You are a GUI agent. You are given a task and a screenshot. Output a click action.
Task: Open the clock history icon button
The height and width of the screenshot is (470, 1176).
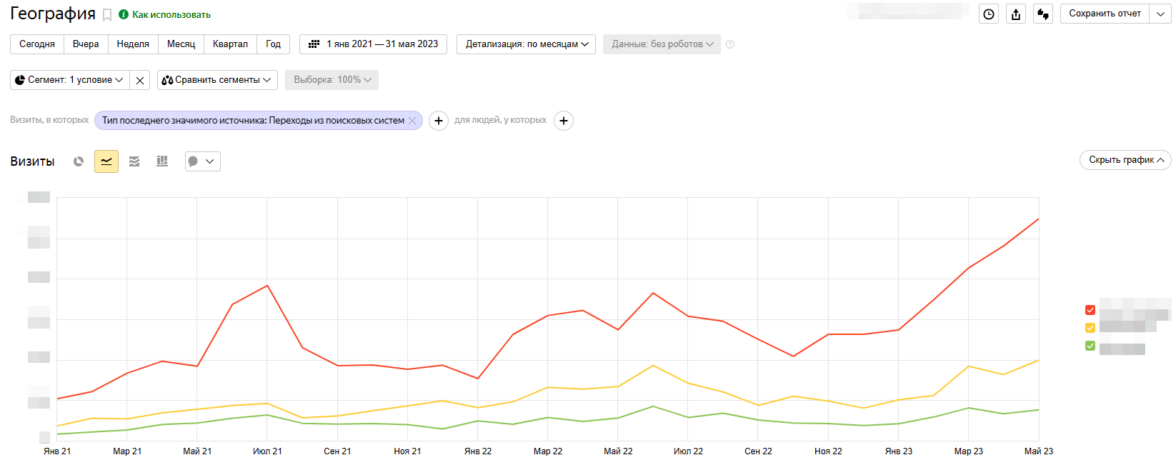click(989, 14)
